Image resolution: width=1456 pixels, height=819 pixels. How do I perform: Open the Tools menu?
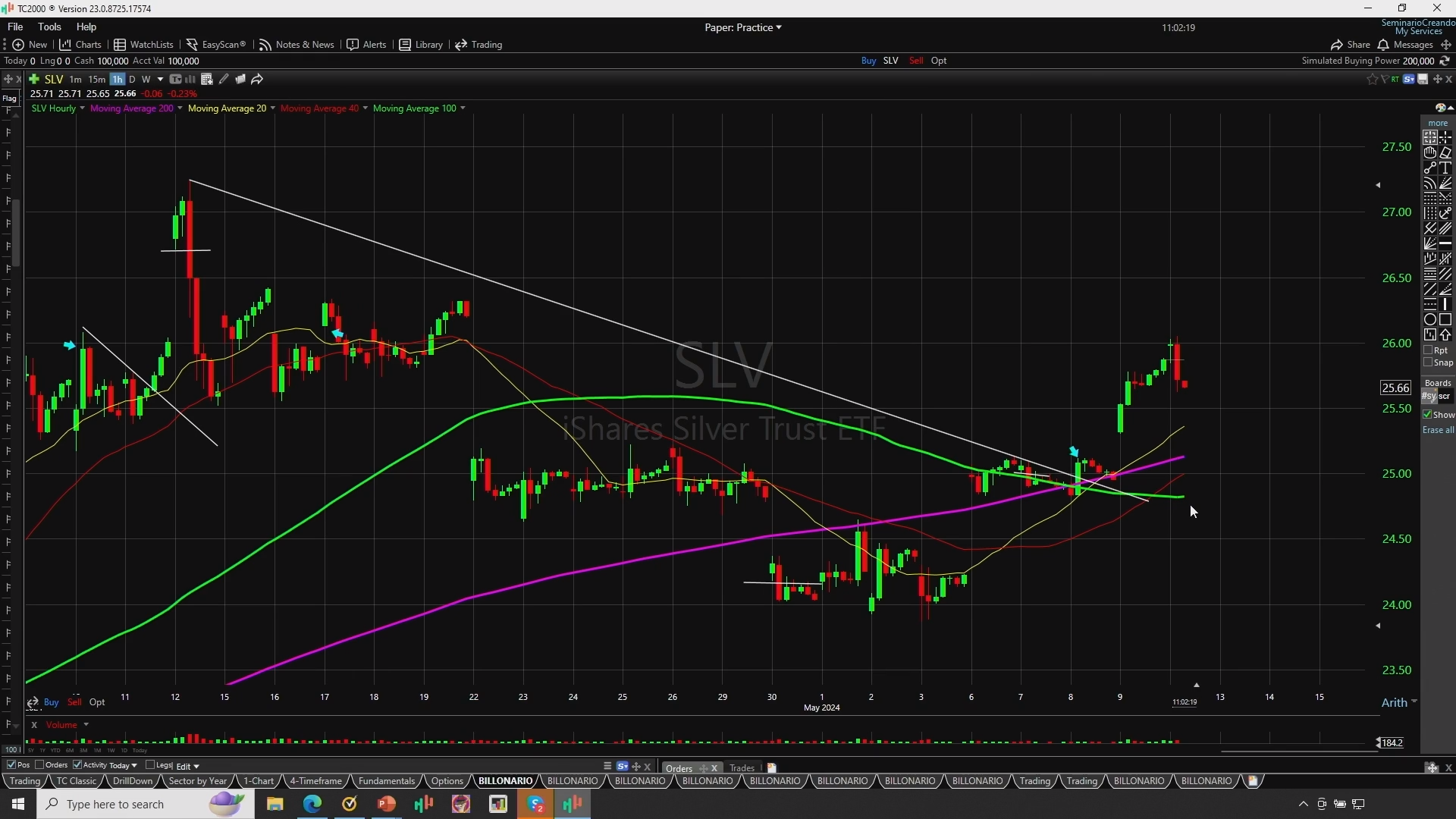click(x=49, y=27)
